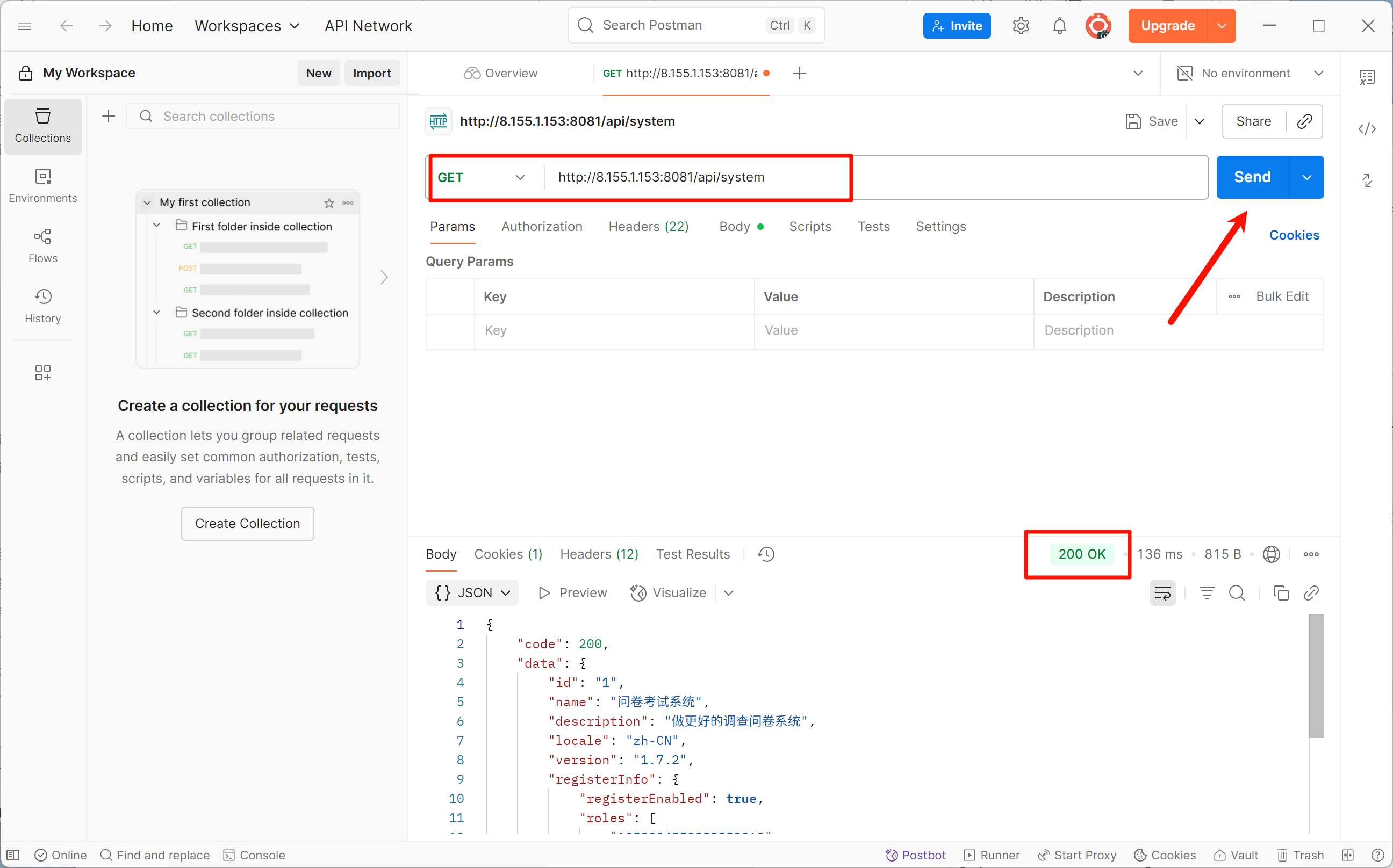1393x868 pixels.
Task: Click the response body vertical scrollbar
Action: tap(1316, 676)
